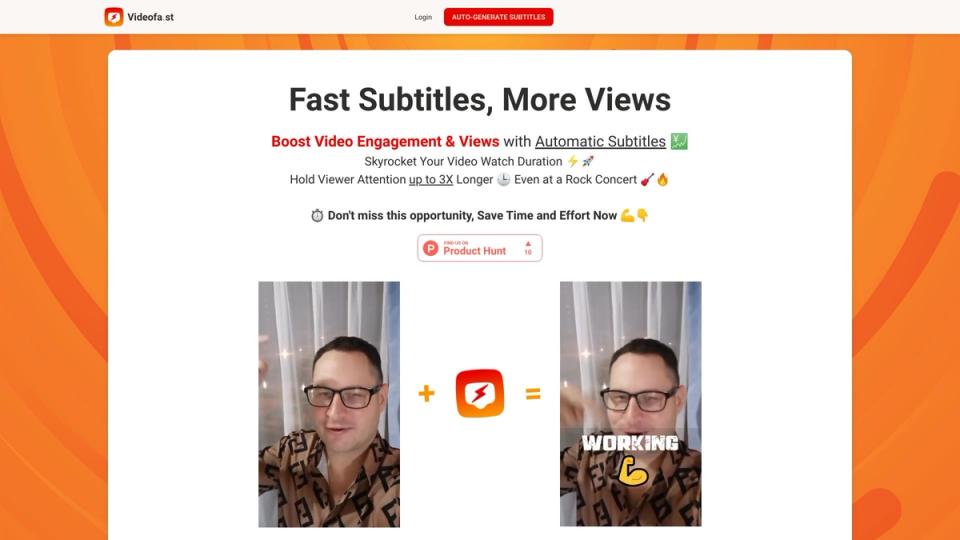This screenshot has width=960, height=540.
Task: Click the orange equals sign icon
Action: 533,394
